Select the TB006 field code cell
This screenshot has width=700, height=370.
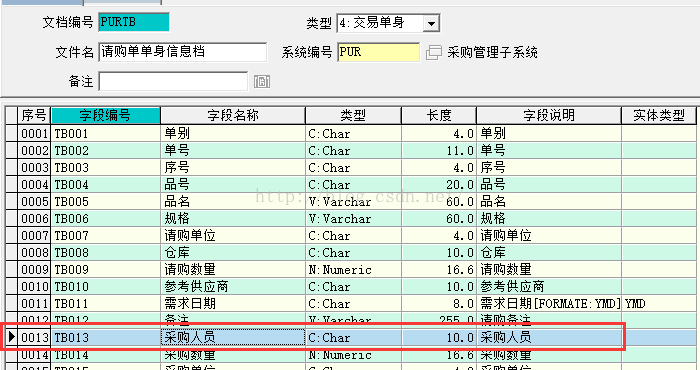point(105,218)
